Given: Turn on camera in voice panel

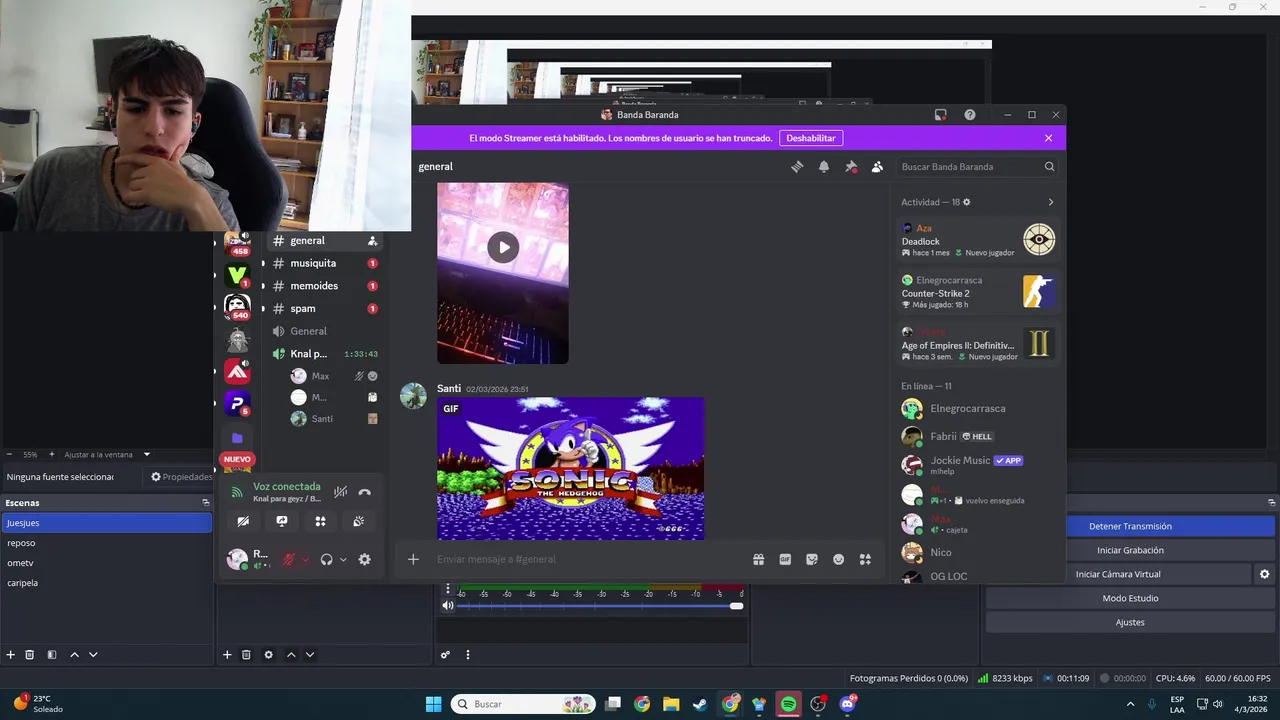Looking at the screenshot, I should [x=243, y=521].
